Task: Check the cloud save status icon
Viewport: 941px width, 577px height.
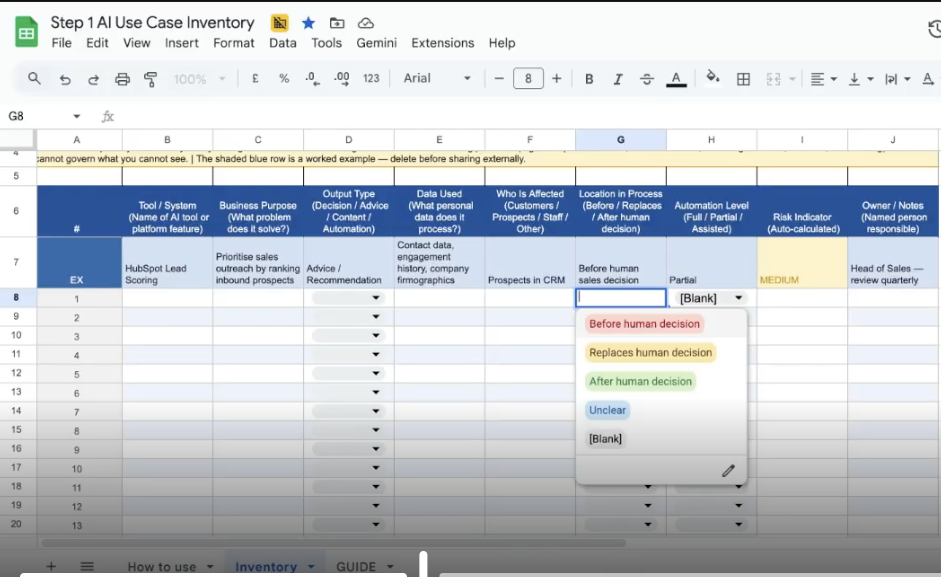Action: [x=365, y=23]
